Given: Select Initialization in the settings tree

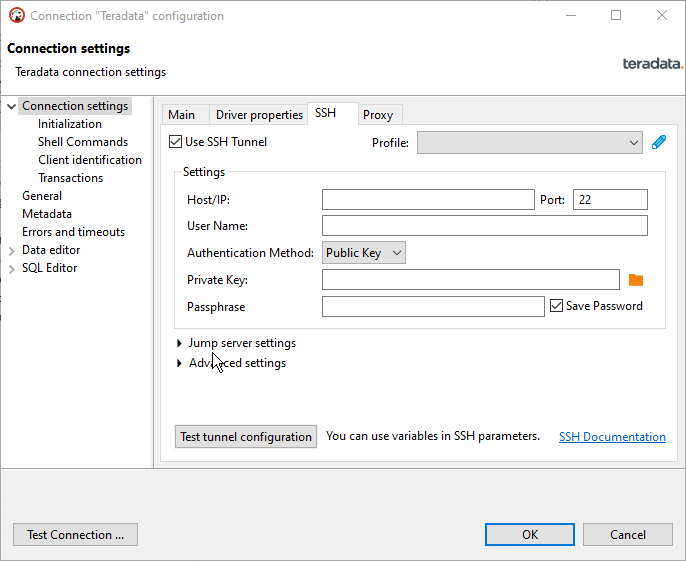Looking at the screenshot, I should point(70,124).
